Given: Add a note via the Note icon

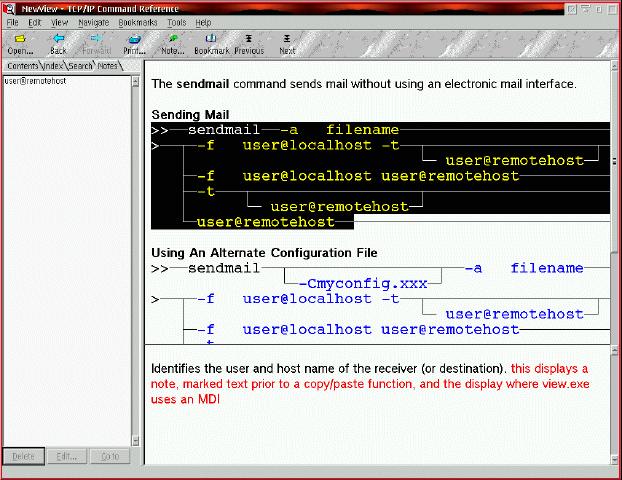Looking at the screenshot, I should [173, 38].
